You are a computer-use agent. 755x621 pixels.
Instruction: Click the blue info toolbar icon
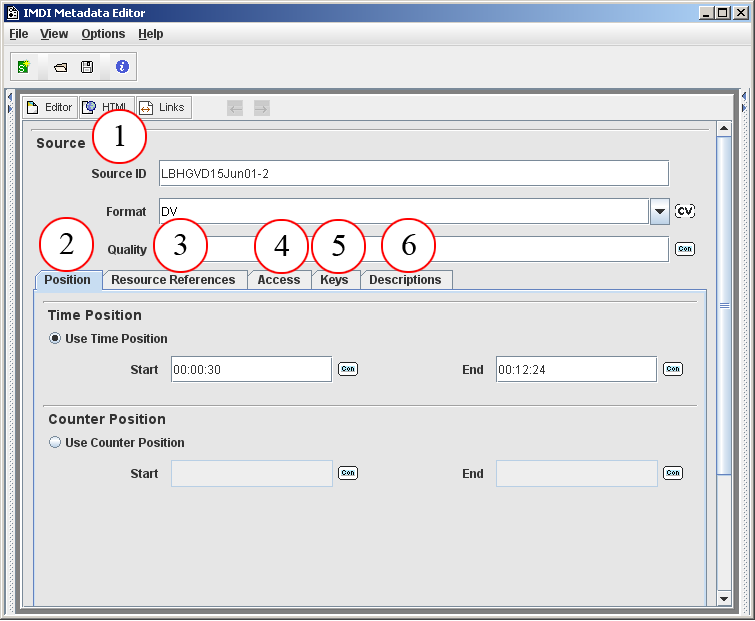[x=122, y=66]
